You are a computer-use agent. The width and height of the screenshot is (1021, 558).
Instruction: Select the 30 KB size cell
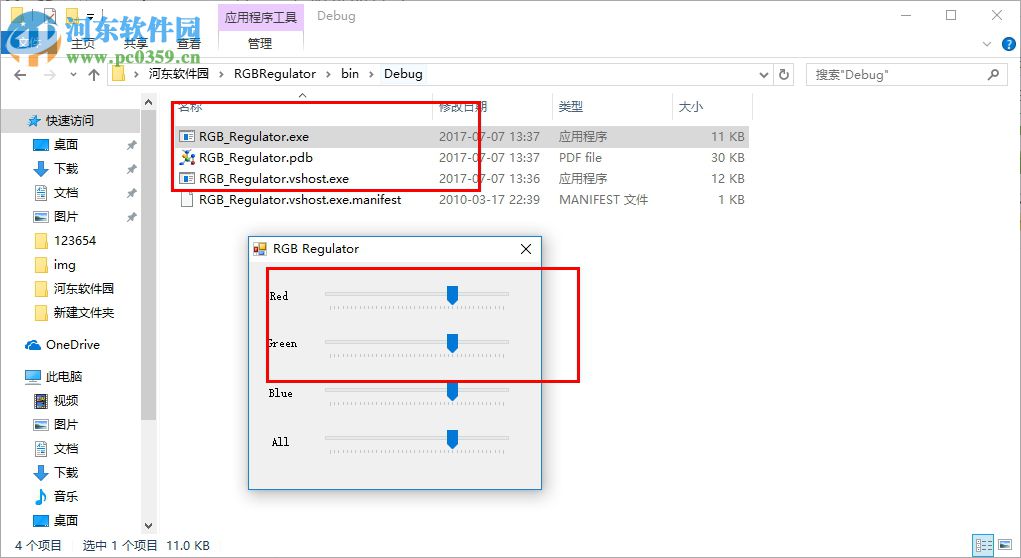click(727, 158)
